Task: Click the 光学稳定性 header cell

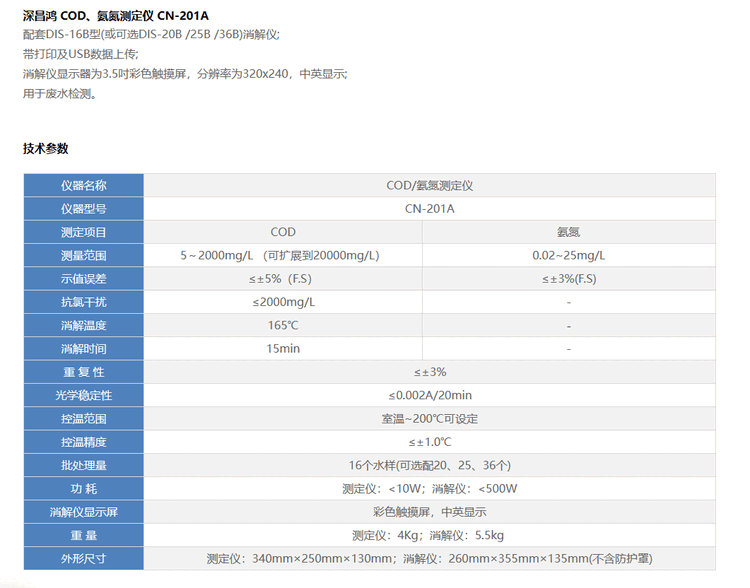Action: pos(84,395)
